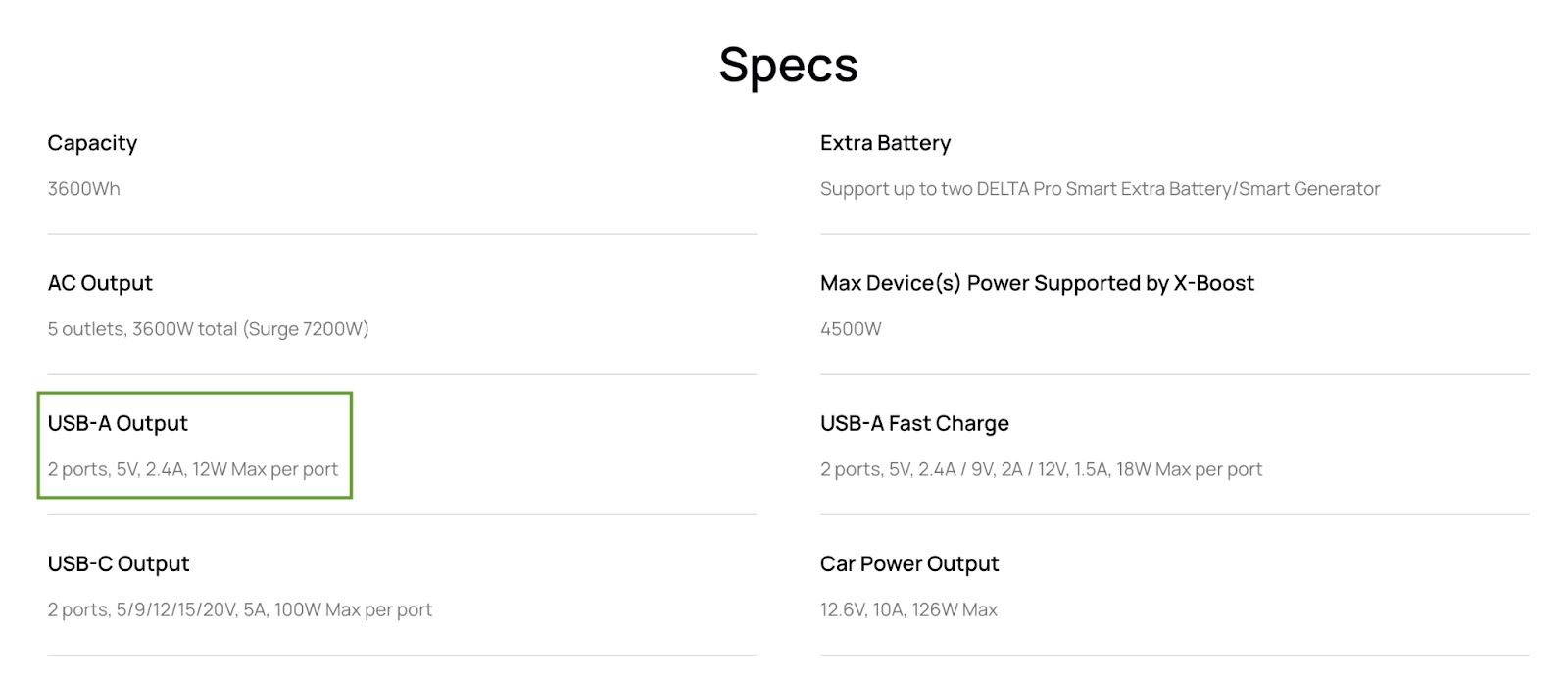Click the Extra Battery heading

pos(885,143)
